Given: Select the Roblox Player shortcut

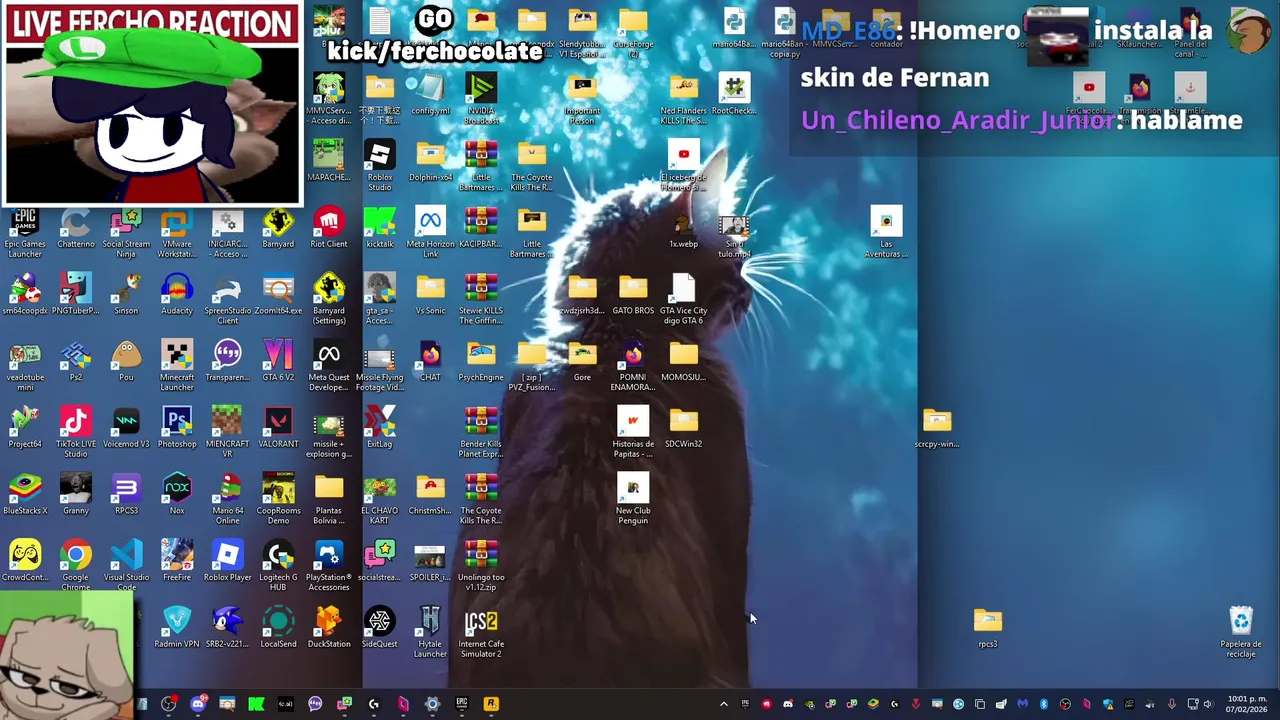Looking at the screenshot, I should coord(228,562).
